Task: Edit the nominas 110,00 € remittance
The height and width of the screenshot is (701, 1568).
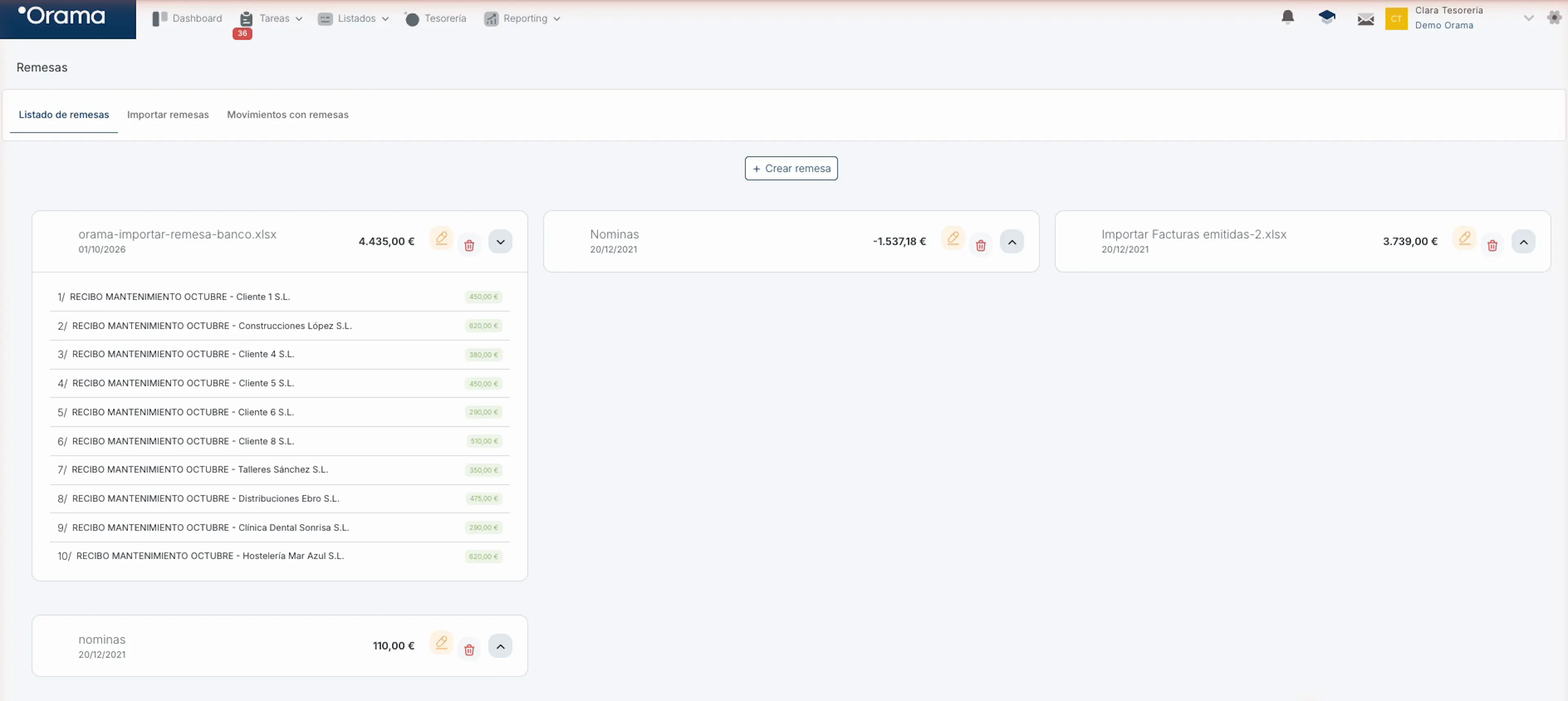Action: 441,643
